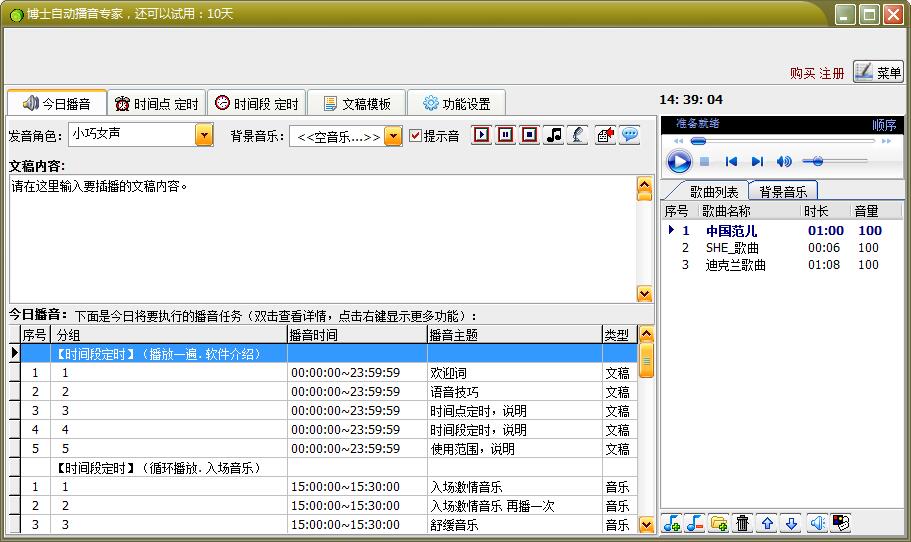Image resolution: width=911 pixels, height=542 pixels.
Task: Click the 注册 link
Action: click(832, 73)
